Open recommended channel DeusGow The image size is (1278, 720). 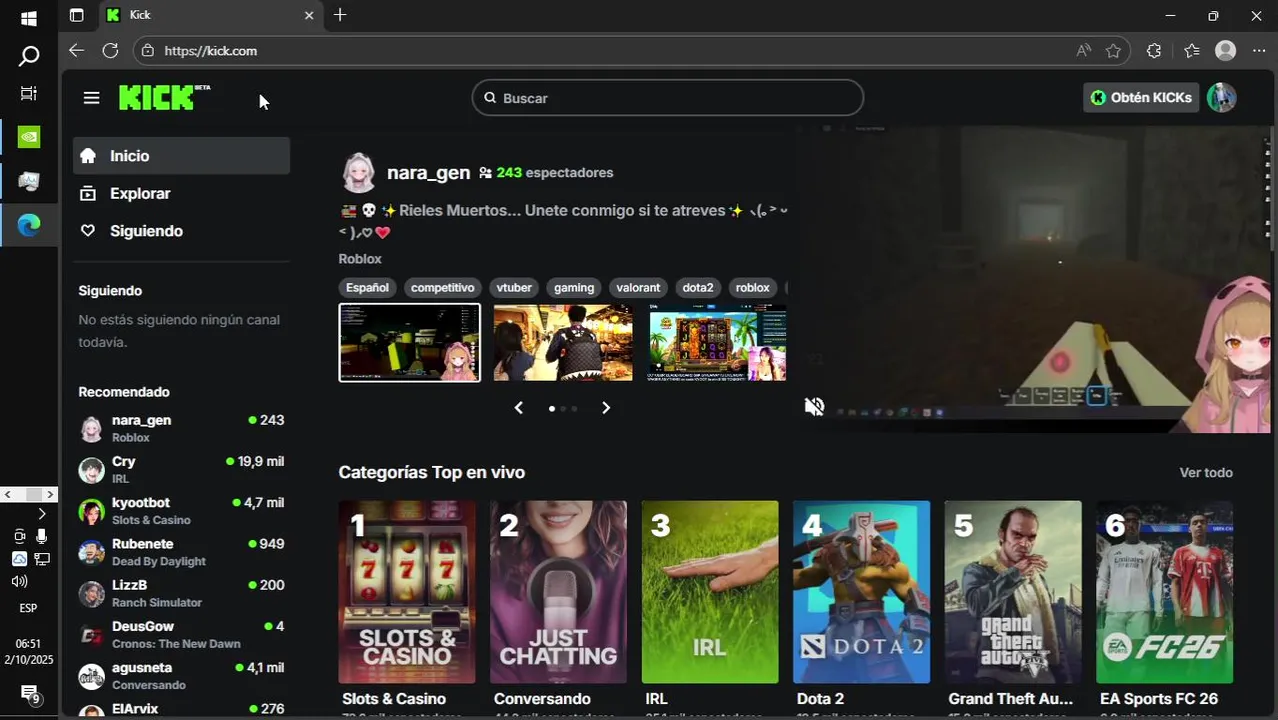pyautogui.click(x=181, y=635)
